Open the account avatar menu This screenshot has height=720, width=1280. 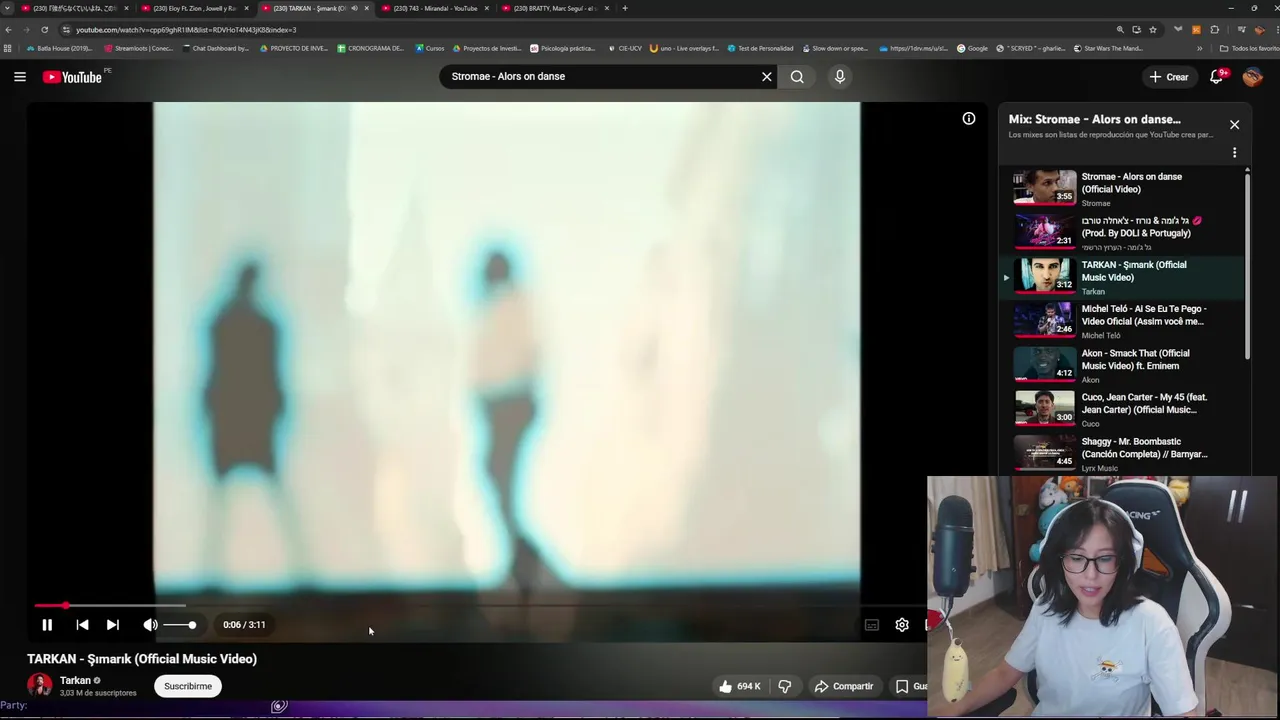(x=1253, y=77)
